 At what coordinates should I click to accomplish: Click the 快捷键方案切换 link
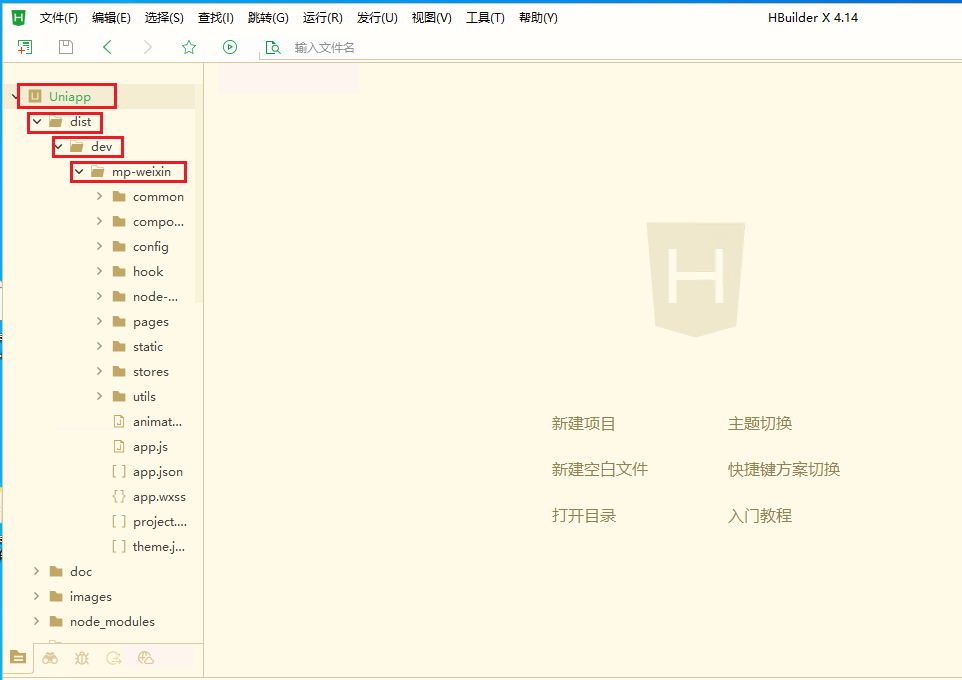pyautogui.click(x=783, y=469)
